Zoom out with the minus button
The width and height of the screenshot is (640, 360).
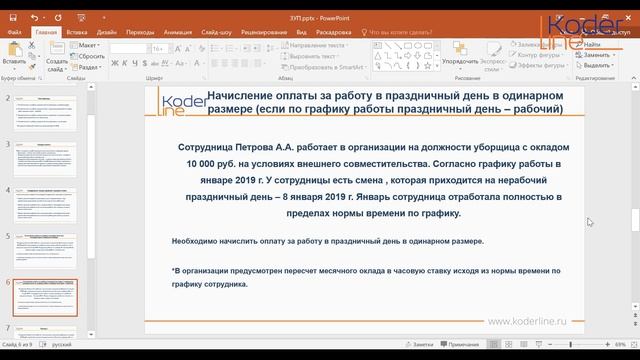coord(550,344)
